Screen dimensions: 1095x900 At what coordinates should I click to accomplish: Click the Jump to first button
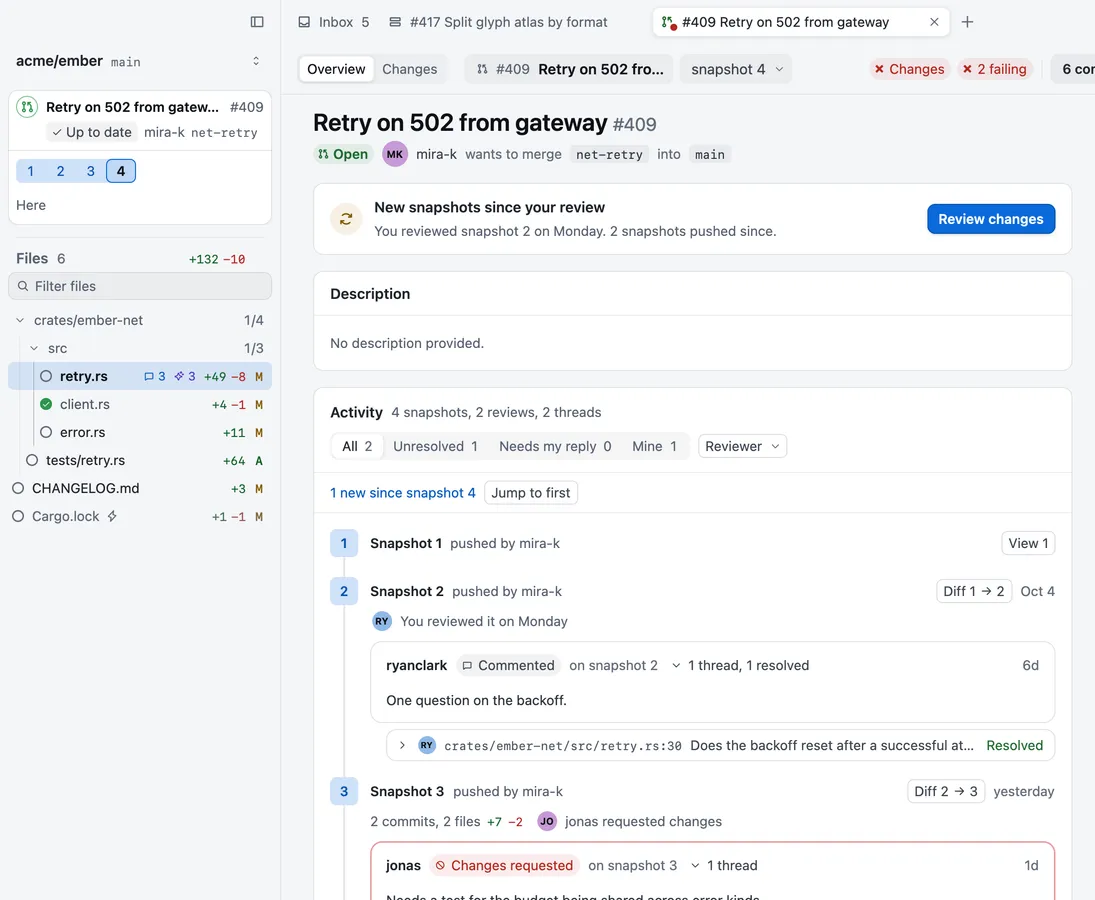(531, 493)
